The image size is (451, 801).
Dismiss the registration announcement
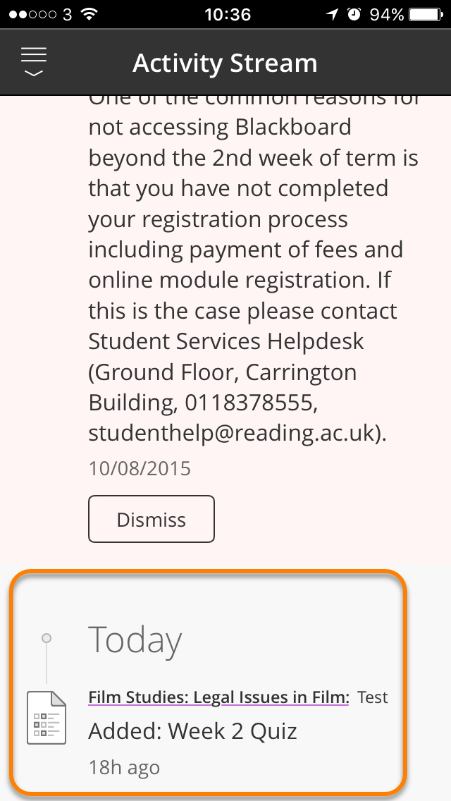pos(151,519)
